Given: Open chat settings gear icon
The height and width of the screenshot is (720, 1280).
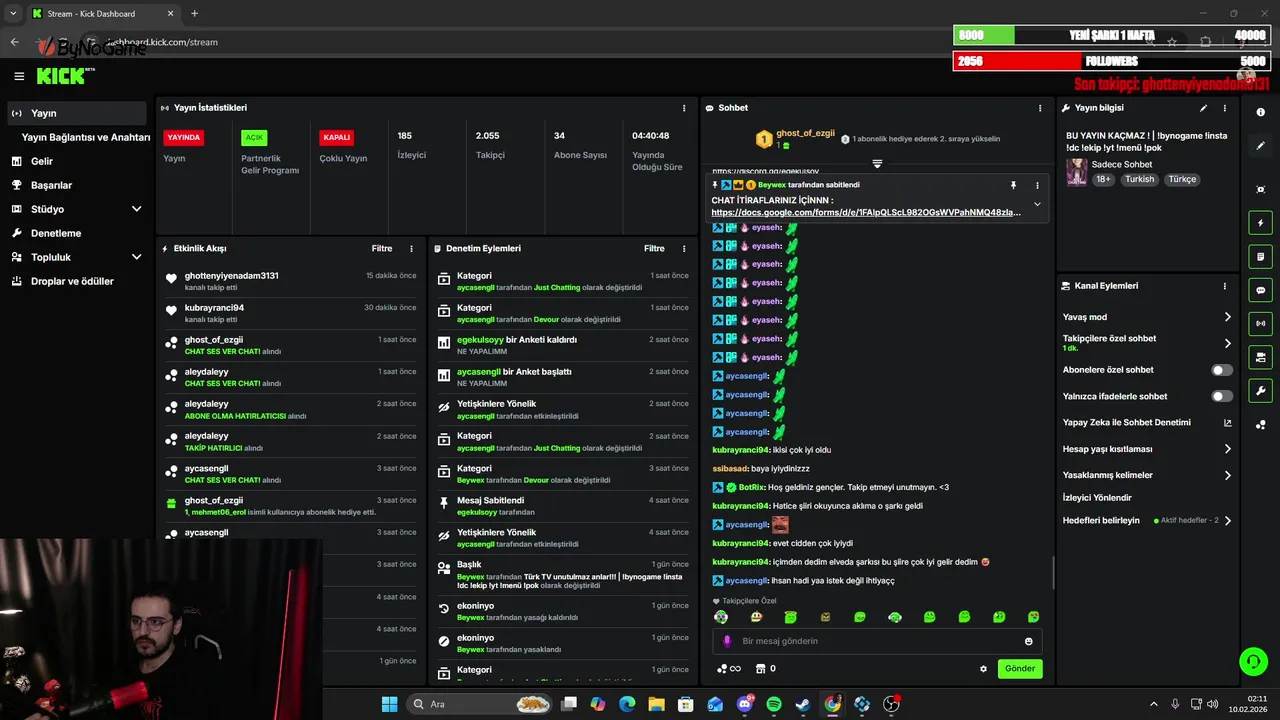Looking at the screenshot, I should 983,669.
